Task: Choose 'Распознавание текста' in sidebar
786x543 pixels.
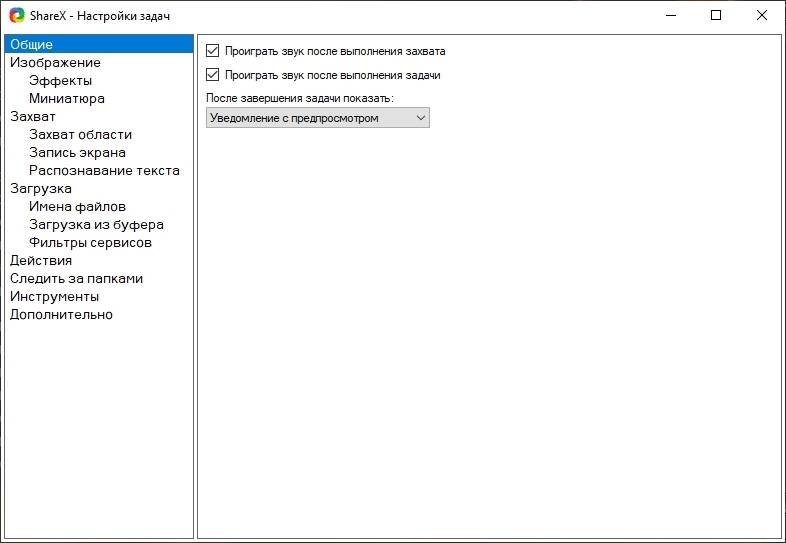Action: 104,170
